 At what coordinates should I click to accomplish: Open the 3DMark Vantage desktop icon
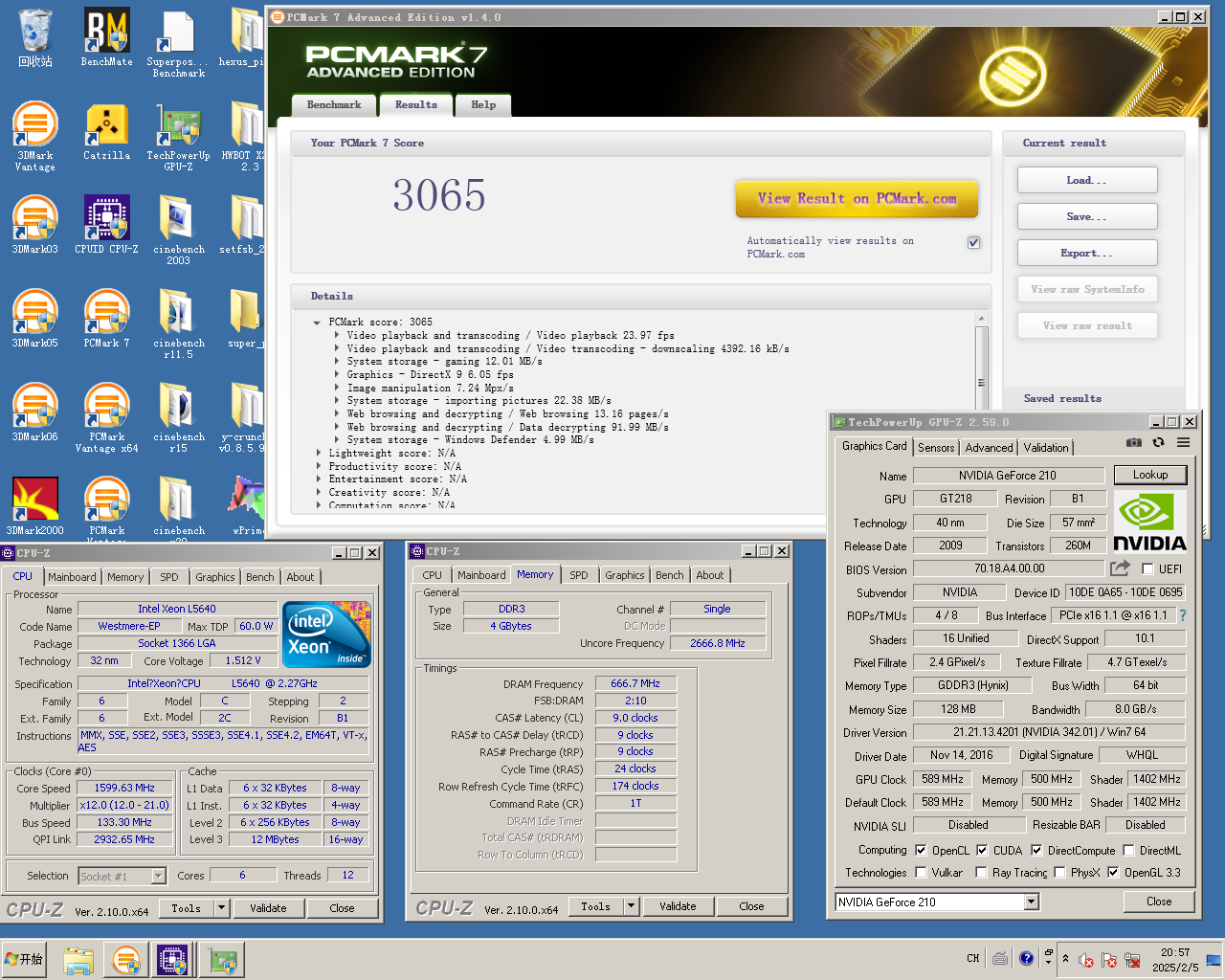35,136
